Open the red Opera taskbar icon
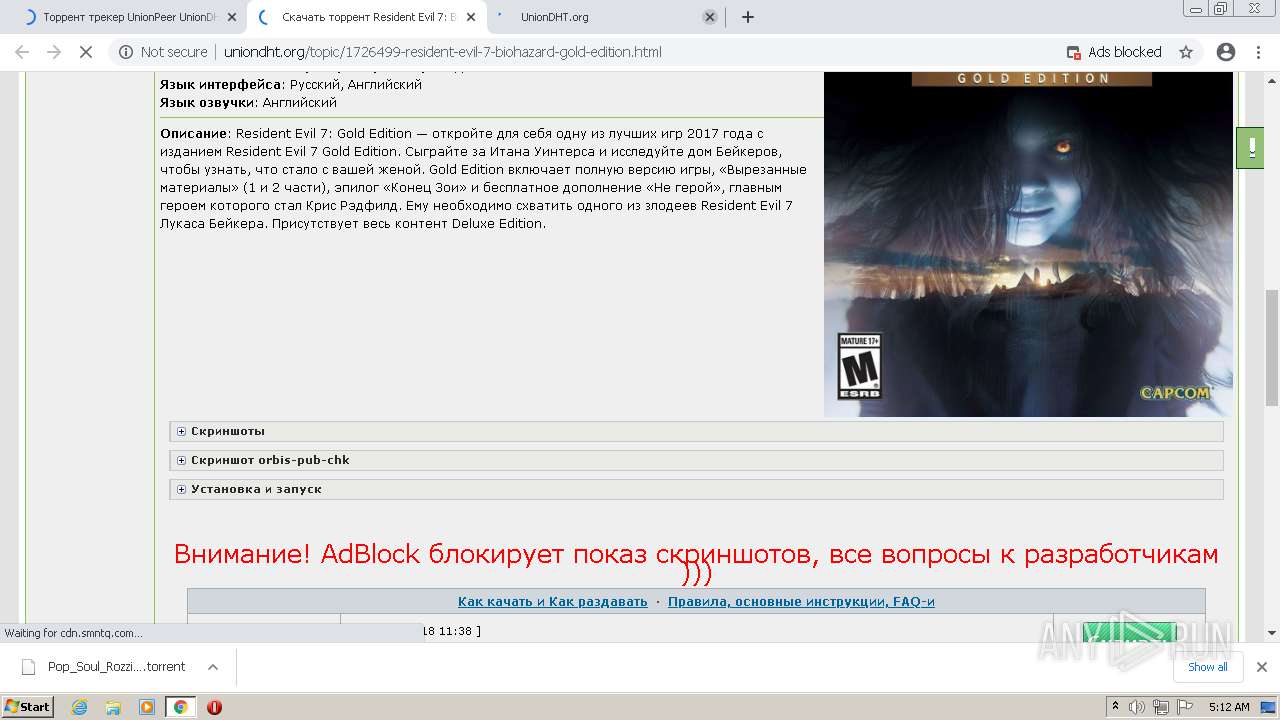1280x720 pixels. click(214, 706)
